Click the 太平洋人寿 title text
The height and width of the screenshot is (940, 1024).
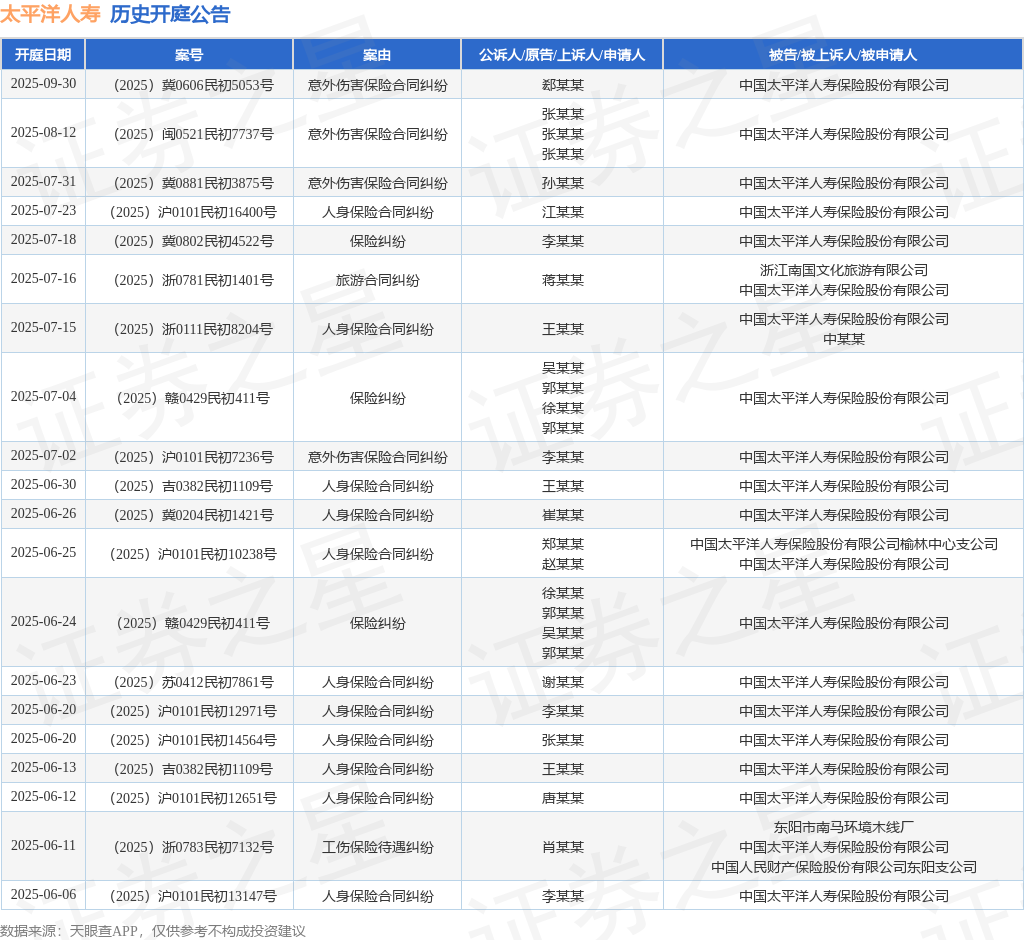(50, 14)
